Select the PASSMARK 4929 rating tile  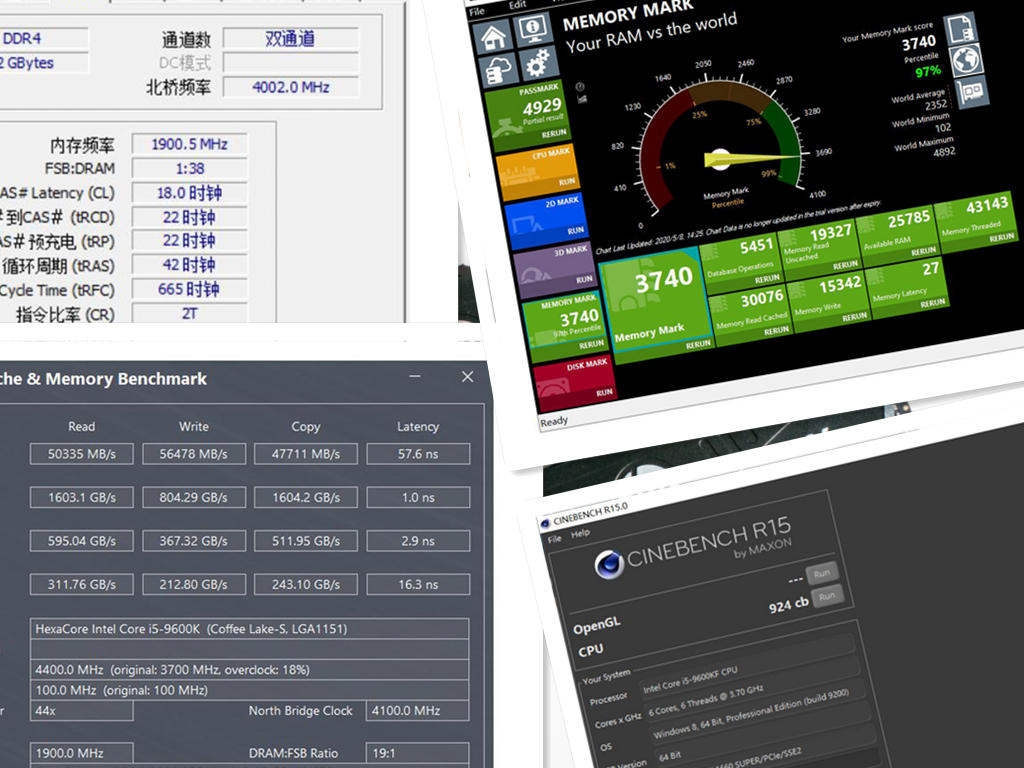(528, 115)
